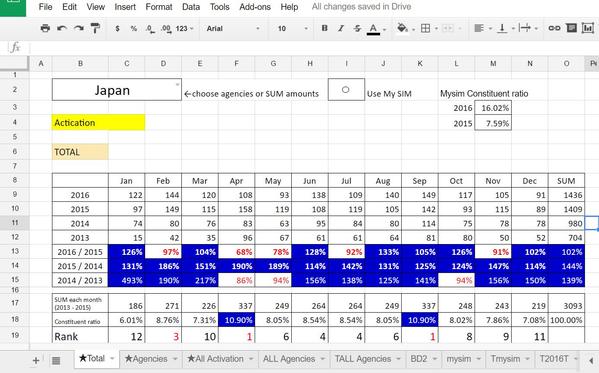Click the Print icon in toolbar
Viewport: 599px width, 373px height.
point(45,28)
